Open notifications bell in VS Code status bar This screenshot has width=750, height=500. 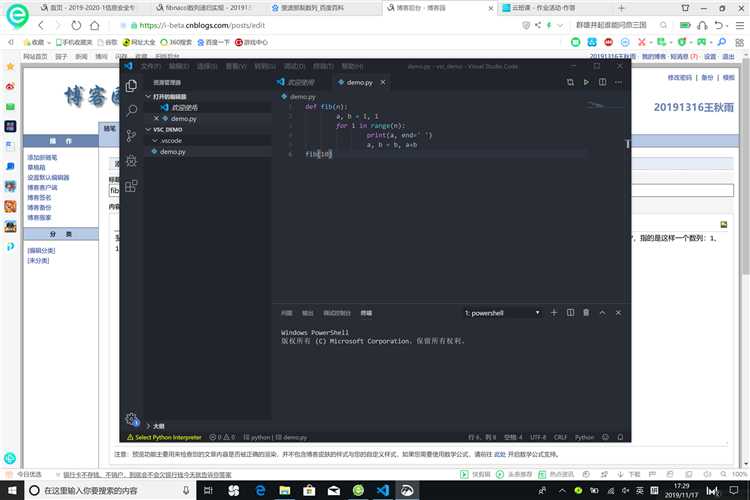[620, 437]
